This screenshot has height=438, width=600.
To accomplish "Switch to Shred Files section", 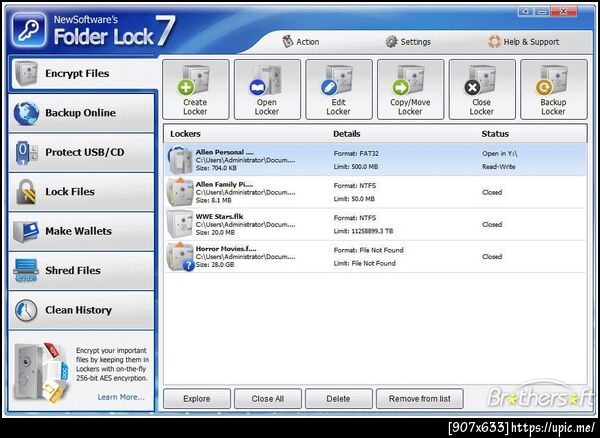I will [81, 270].
